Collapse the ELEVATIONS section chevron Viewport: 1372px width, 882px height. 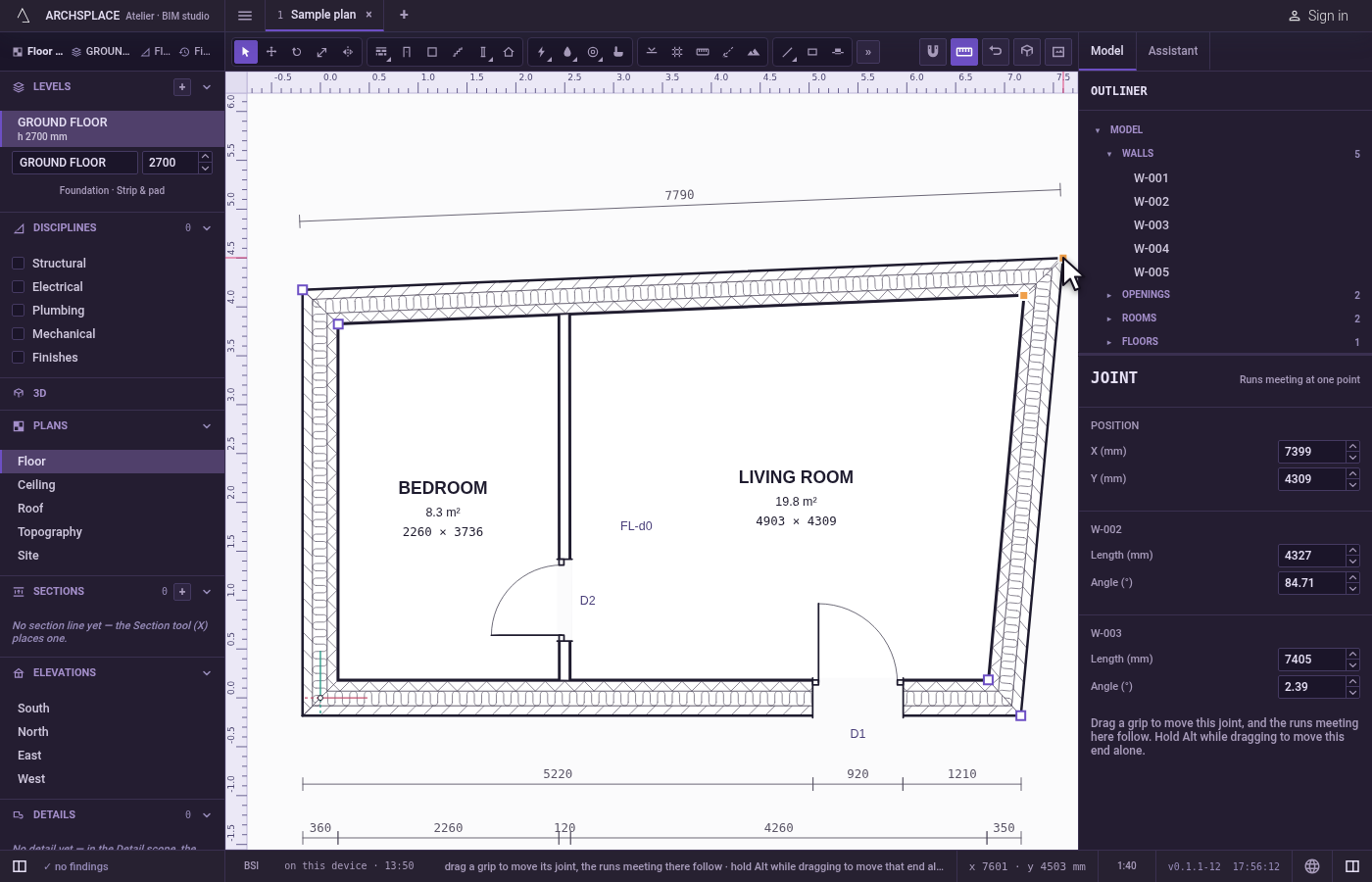tap(207, 673)
